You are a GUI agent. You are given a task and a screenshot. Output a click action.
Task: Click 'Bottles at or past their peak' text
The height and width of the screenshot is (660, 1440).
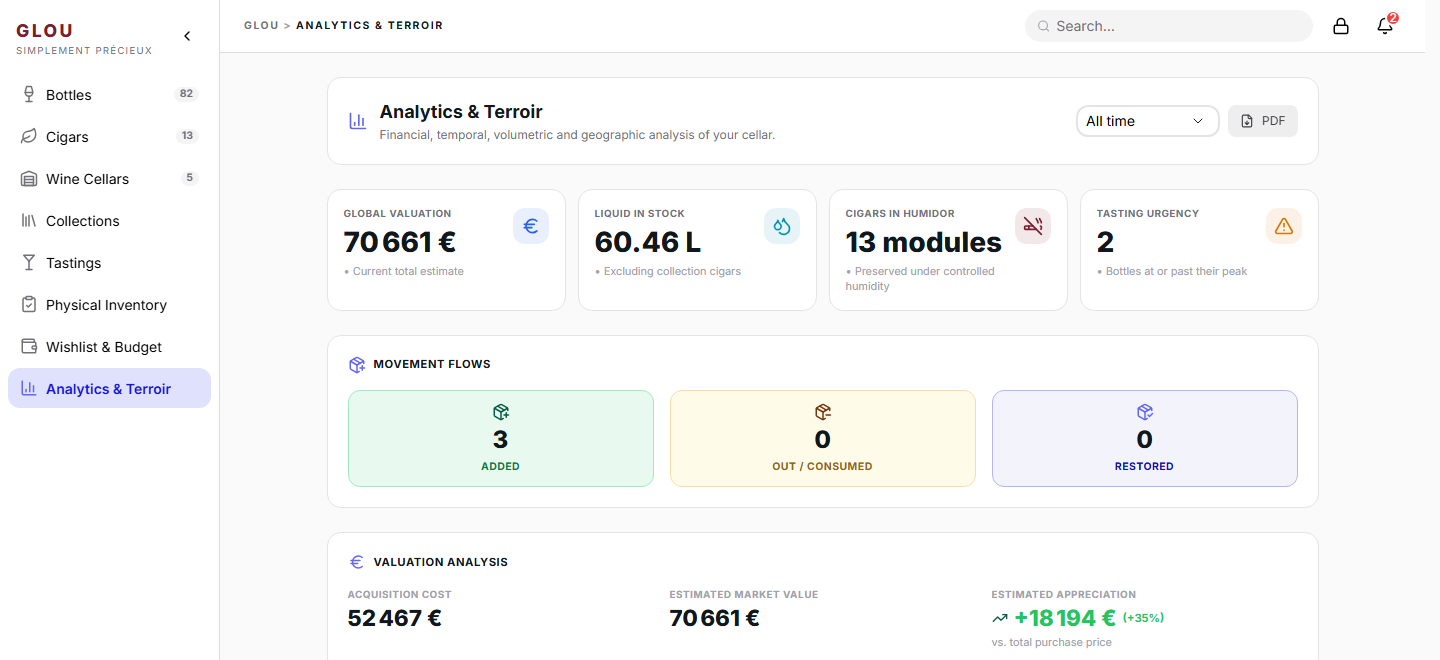(1177, 271)
